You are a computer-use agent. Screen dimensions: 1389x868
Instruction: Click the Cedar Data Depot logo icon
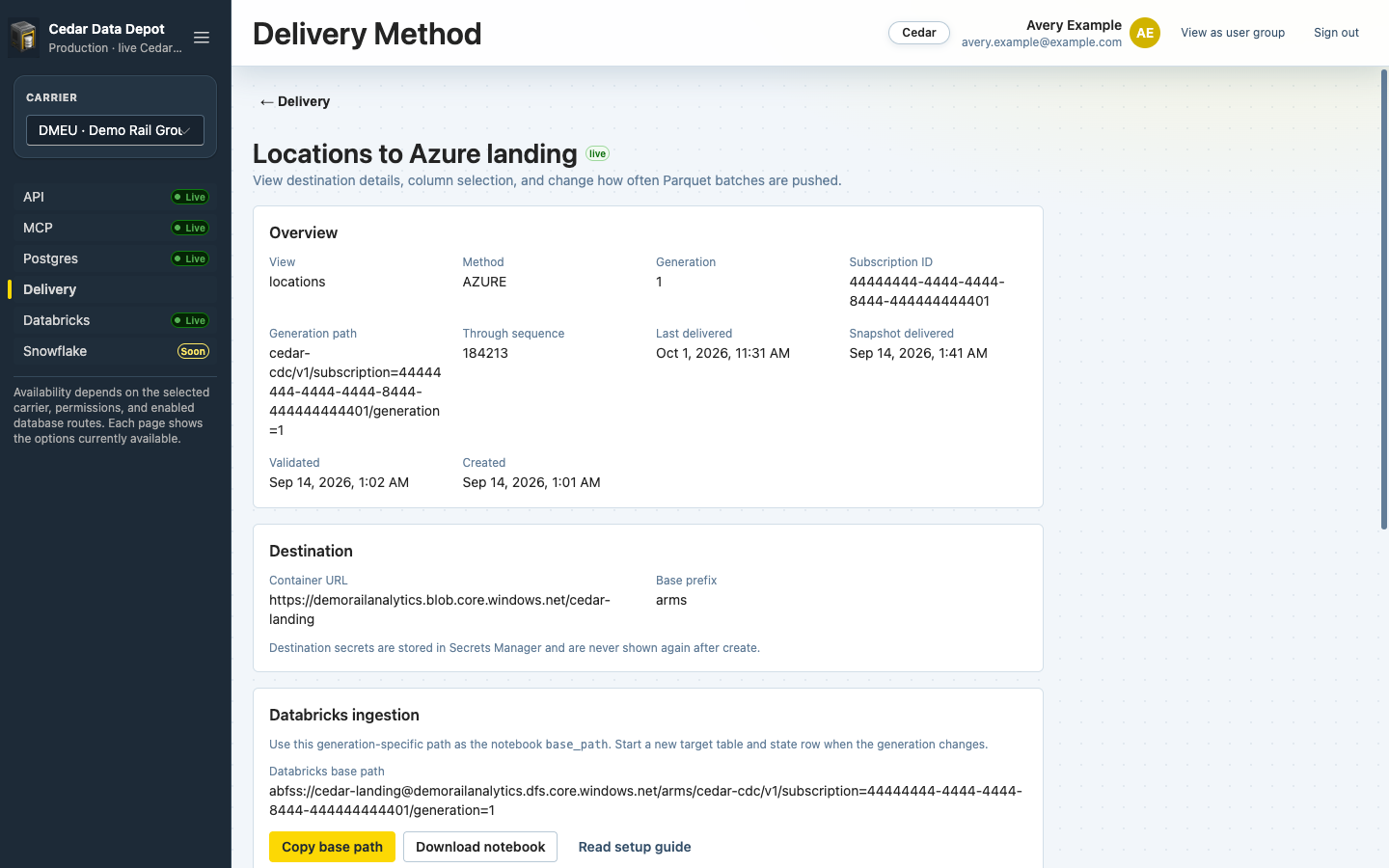pyautogui.click(x=24, y=38)
